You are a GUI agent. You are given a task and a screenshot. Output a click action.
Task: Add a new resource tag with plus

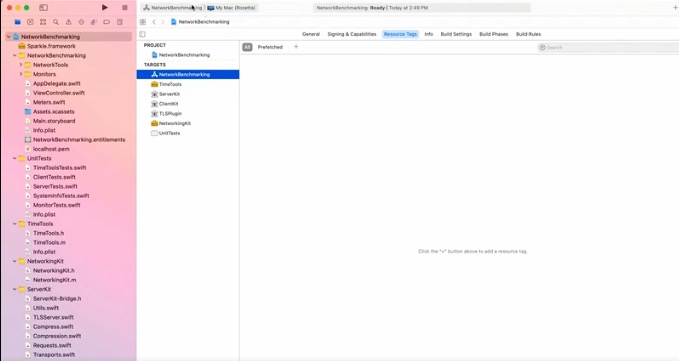296,47
